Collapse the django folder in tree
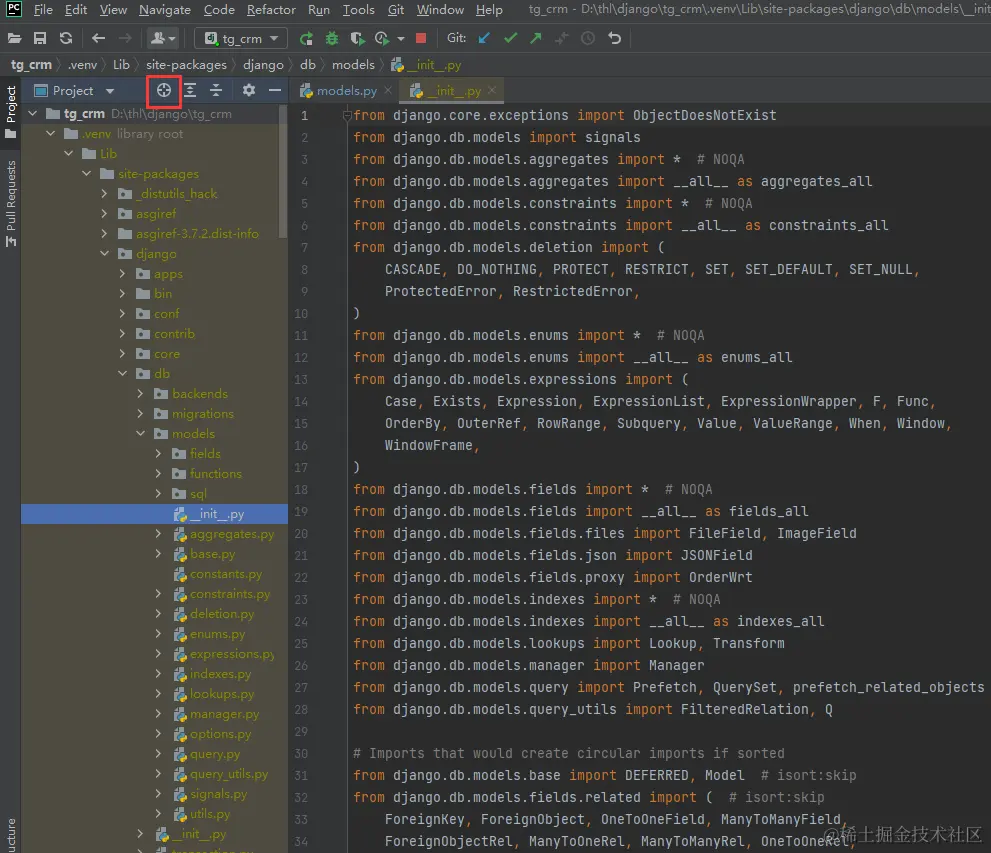The width and height of the screenshot is (991, 853). [105, 254]
